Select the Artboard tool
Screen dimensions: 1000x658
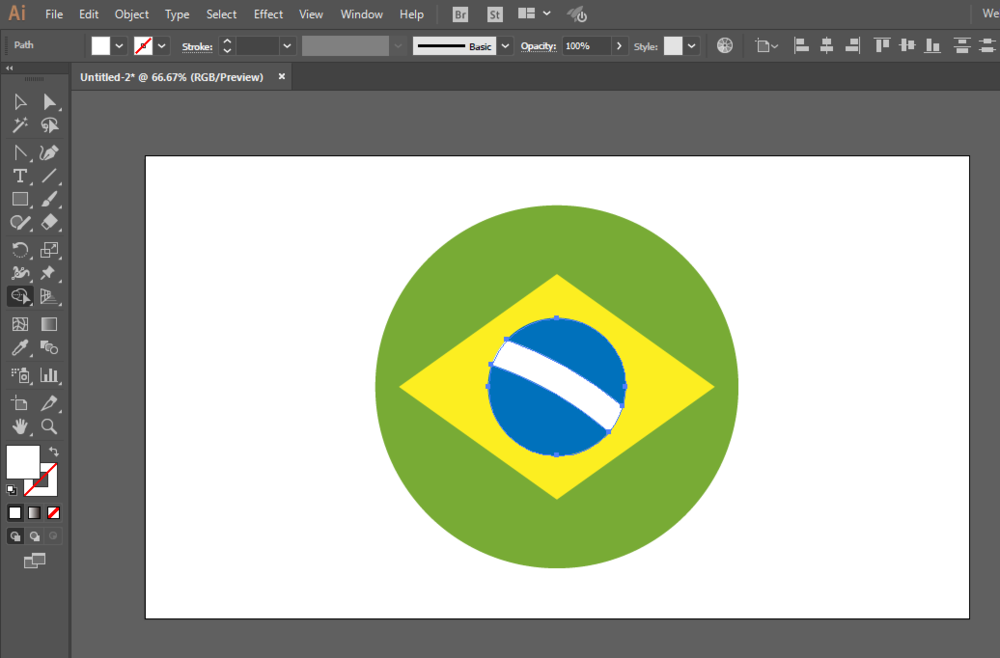click(20, 403)
